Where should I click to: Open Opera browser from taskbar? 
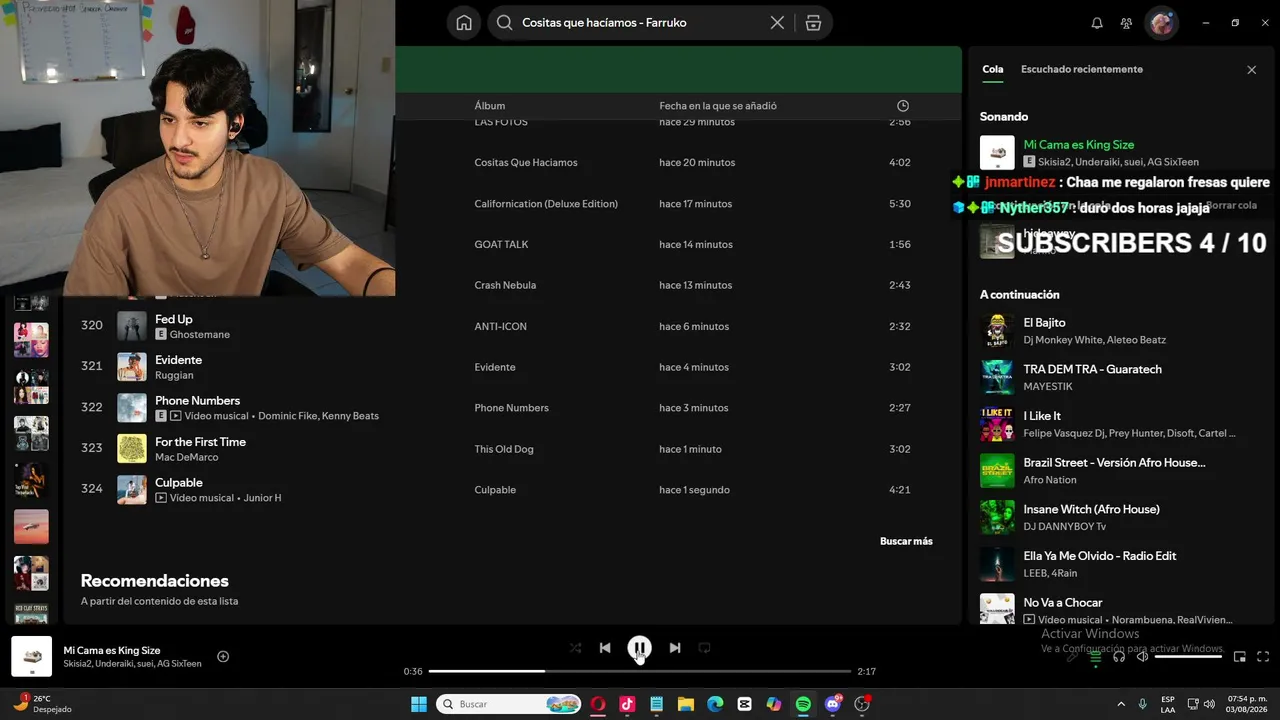point(598,704)
